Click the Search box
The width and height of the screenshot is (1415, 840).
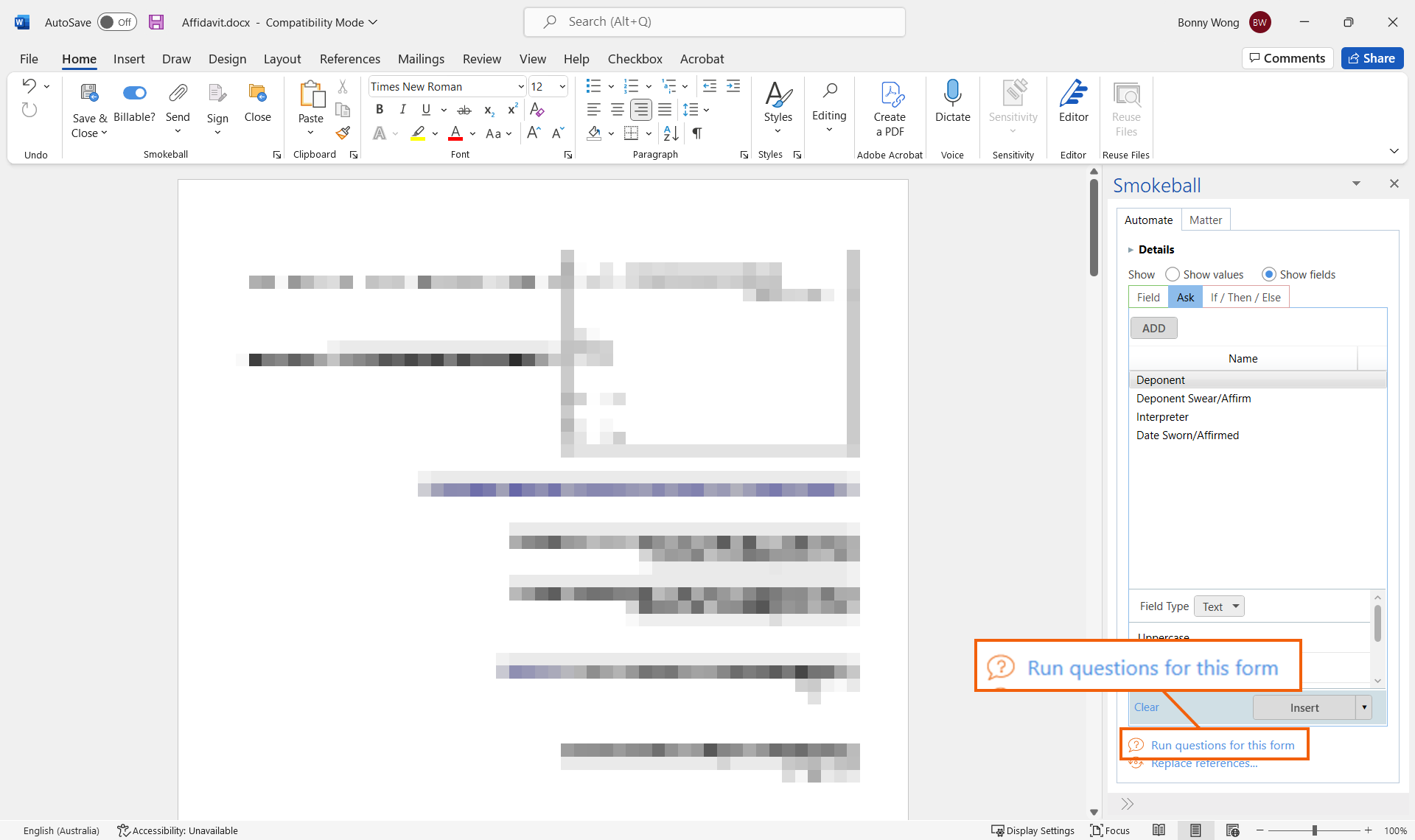[x=714, y=22]
